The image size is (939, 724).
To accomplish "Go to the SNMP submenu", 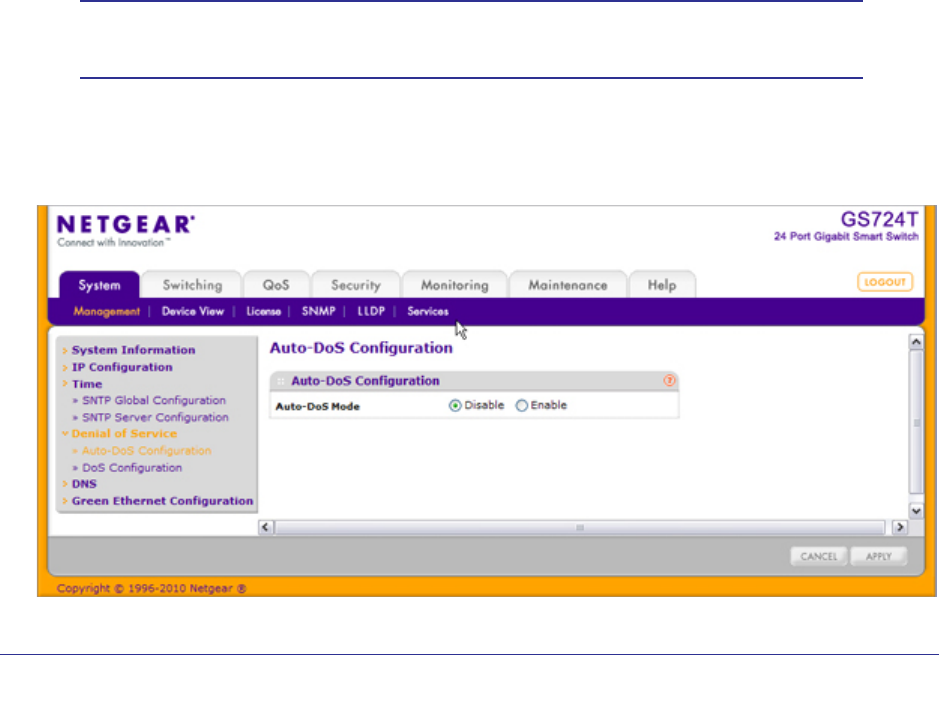I will 319,311.
